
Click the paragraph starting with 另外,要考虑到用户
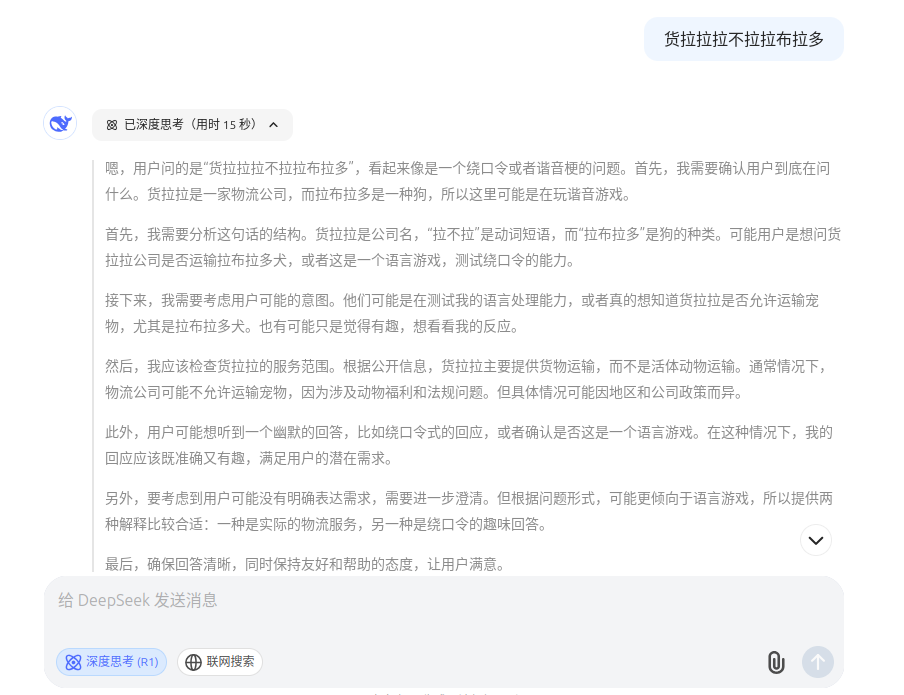tap(469, 512)
